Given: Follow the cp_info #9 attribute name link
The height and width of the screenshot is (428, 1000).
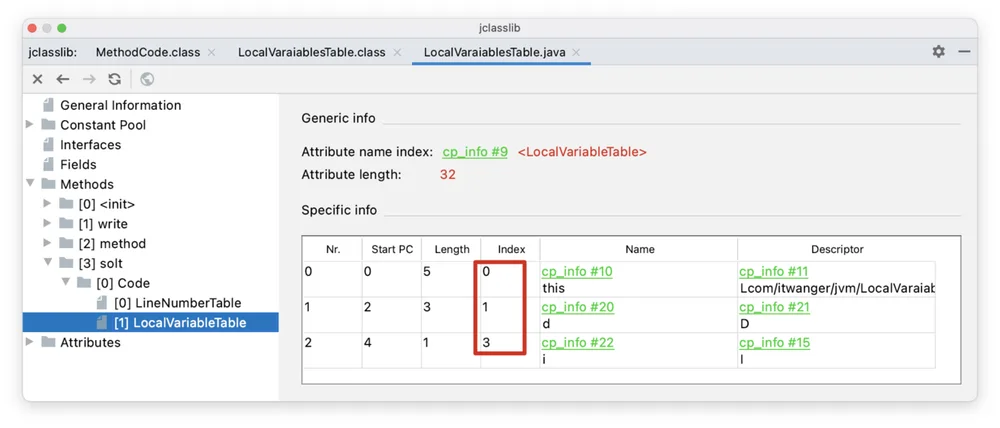Looking at the screenshot, I should tap(475, 152).
